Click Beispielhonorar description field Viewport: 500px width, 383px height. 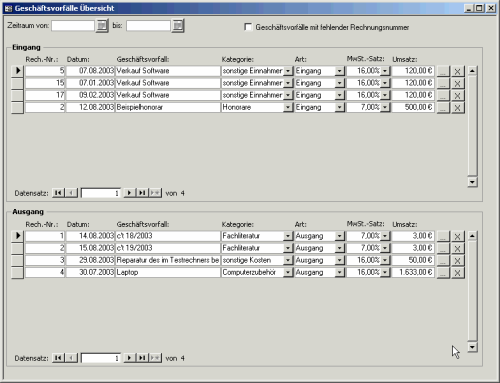(x=168, y=107)
